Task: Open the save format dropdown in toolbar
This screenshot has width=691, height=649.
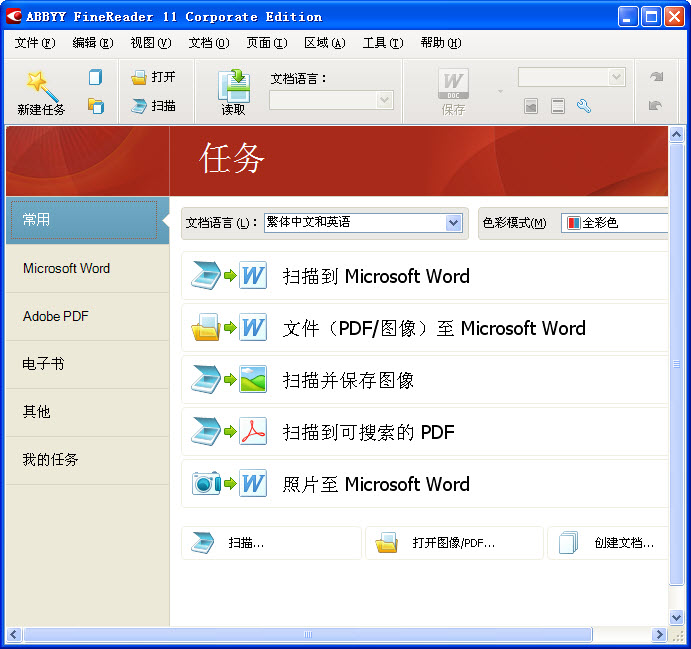Action: tap(572, 77)
